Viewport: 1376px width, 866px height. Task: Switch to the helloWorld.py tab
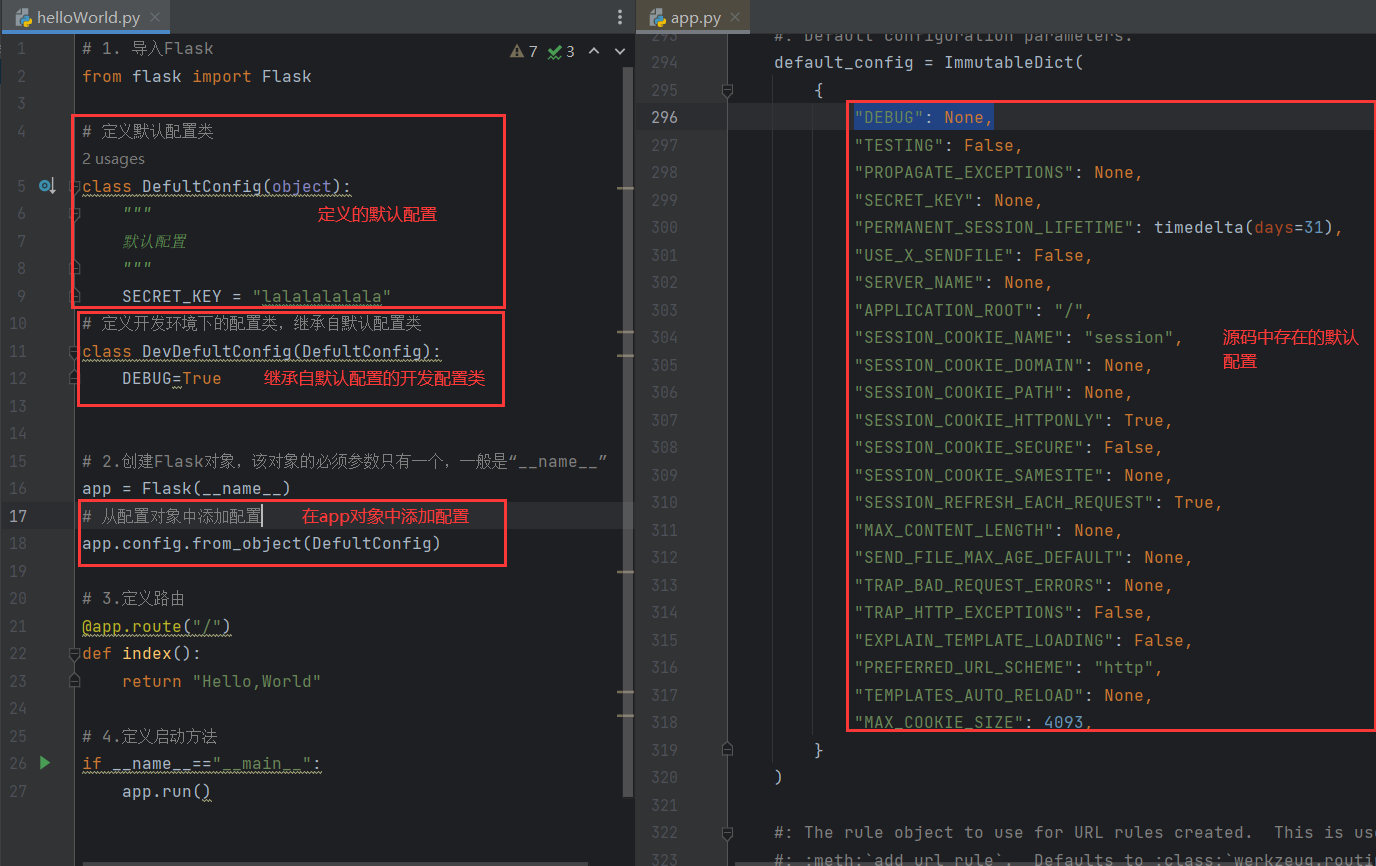[x=87, y=18]
